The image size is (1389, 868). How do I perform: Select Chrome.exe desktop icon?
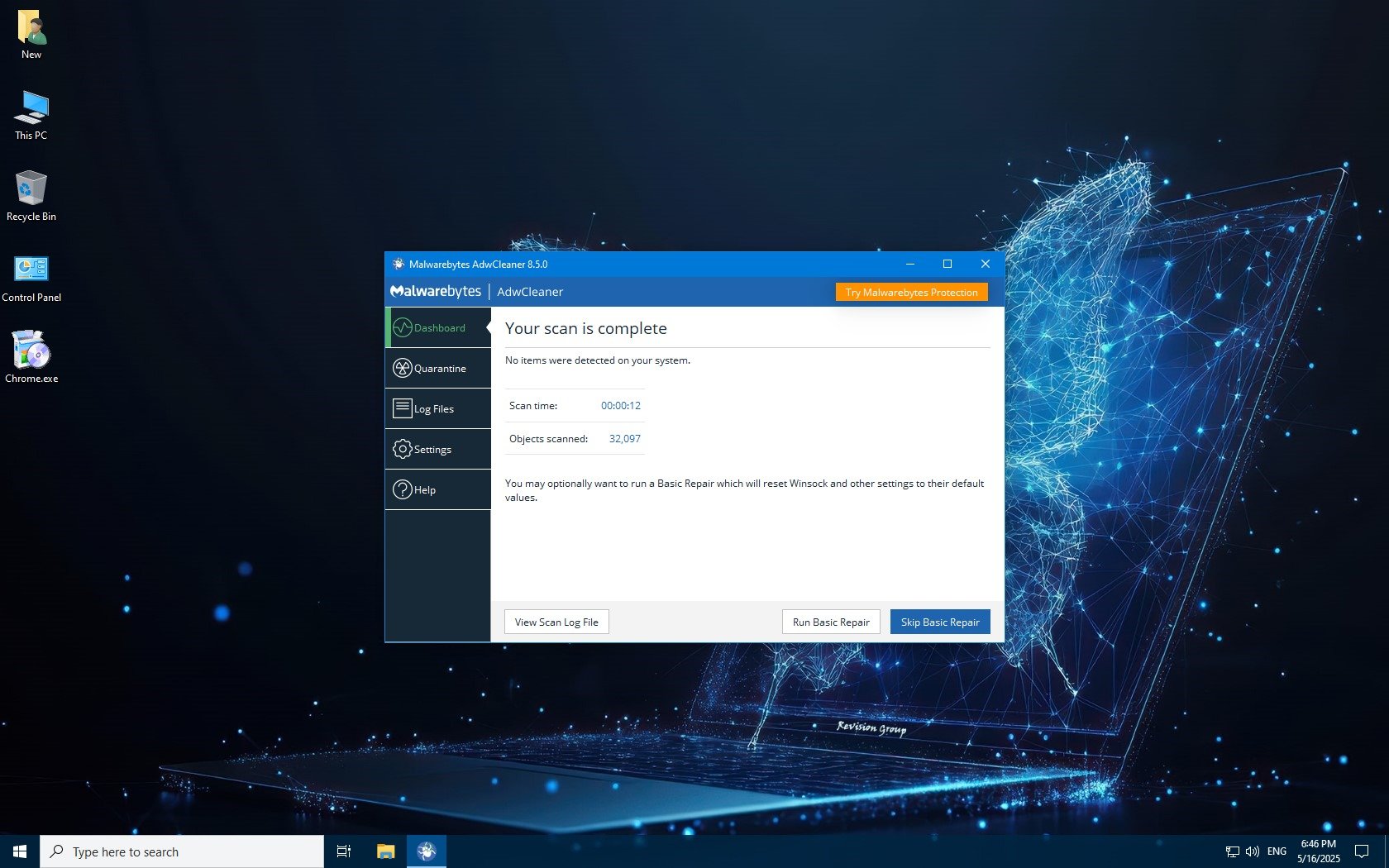(x=31, y=358)
